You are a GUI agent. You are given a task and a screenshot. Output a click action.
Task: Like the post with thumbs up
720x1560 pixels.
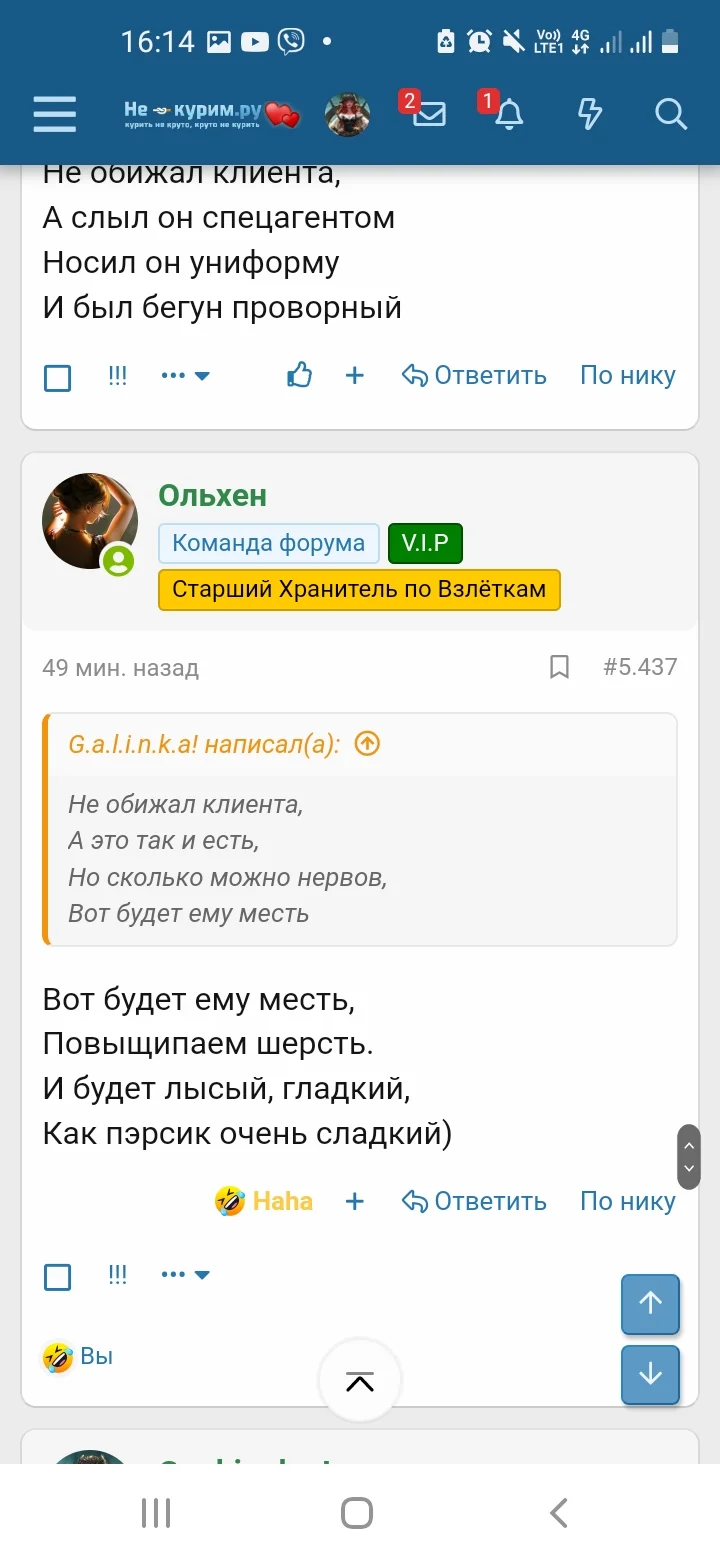(299, 373)
